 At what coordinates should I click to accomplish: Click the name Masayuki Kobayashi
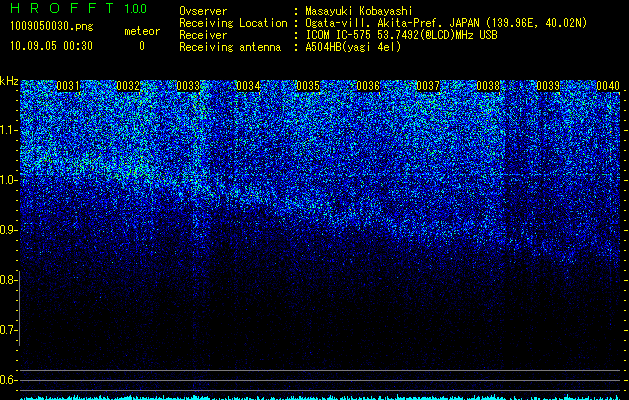(359, 11)
